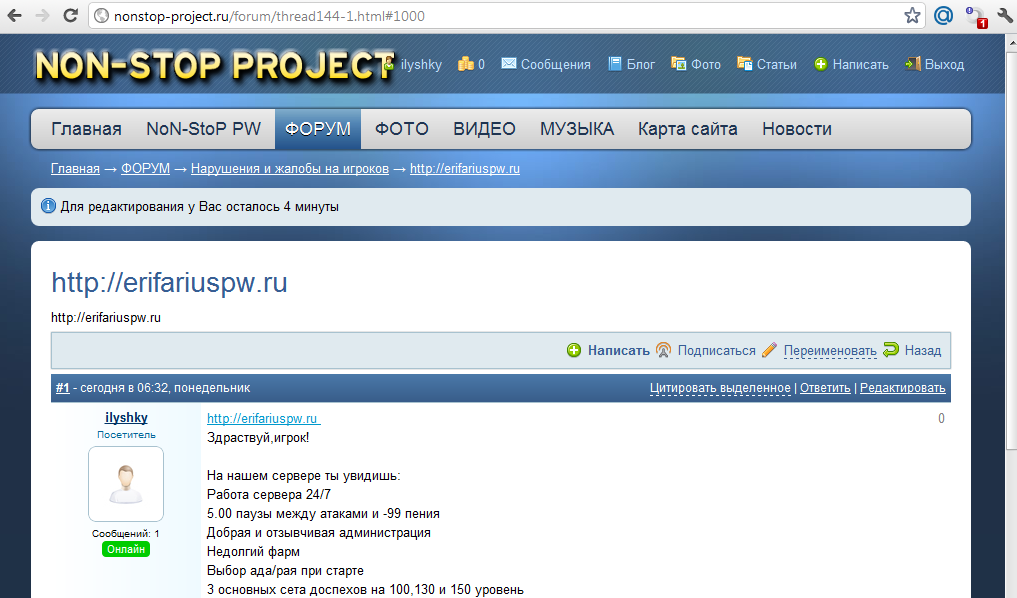Click ФОРУМ breadcrumb link
The height and width of the screenshot is (598, 1017).
tap(145, 169)
